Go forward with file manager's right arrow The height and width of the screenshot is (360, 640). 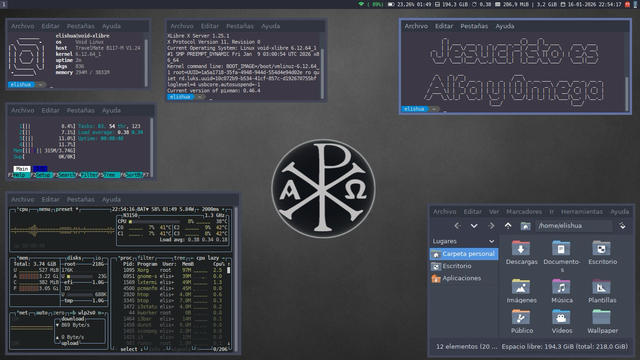pos(491,225)
